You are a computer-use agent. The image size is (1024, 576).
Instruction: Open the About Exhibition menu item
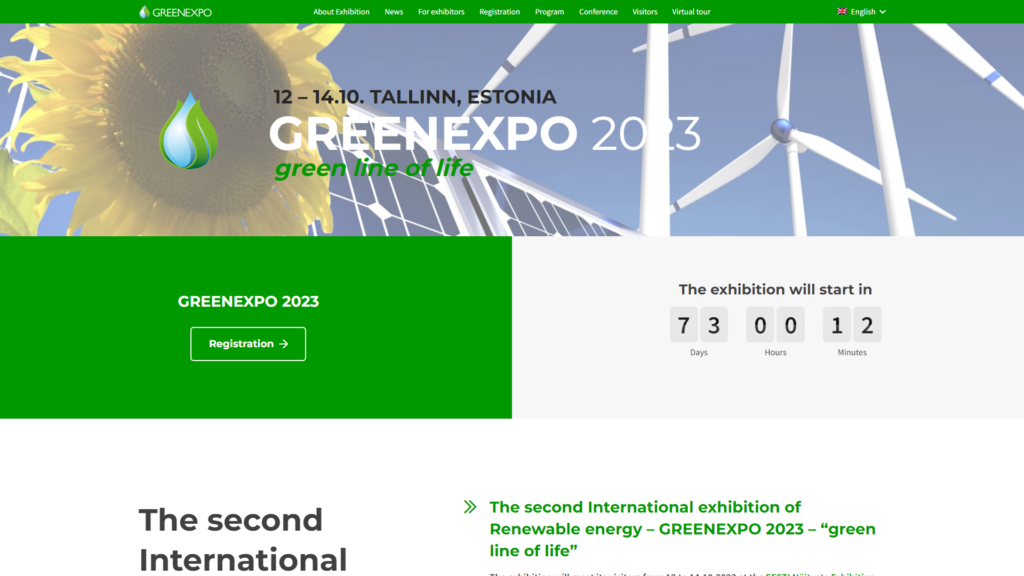click(x=341, y=12)
